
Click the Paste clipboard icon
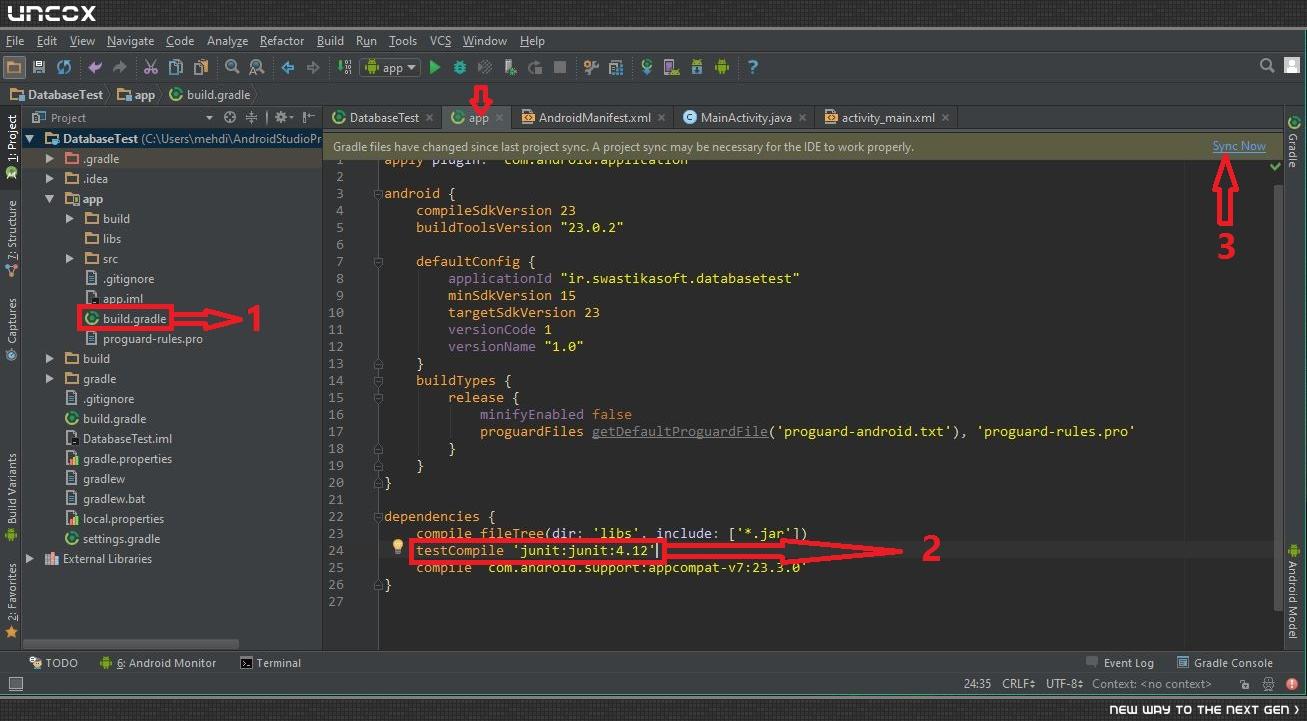[x=201, y=67]
